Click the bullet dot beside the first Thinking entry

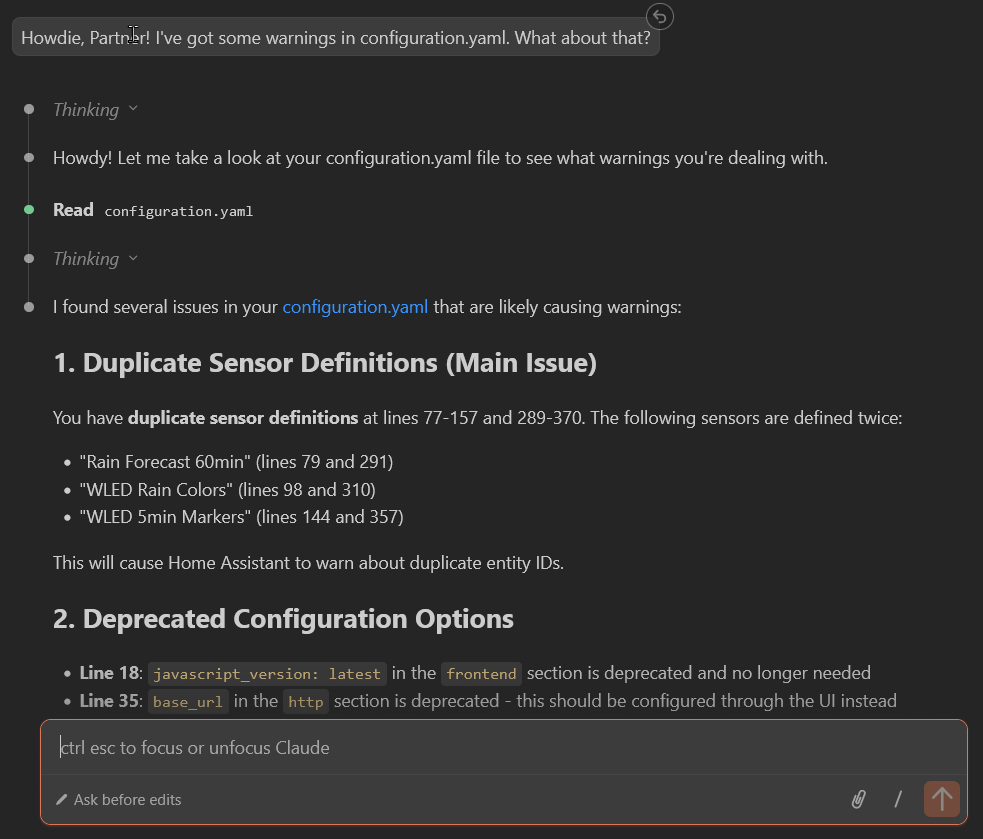pos(29,109)
